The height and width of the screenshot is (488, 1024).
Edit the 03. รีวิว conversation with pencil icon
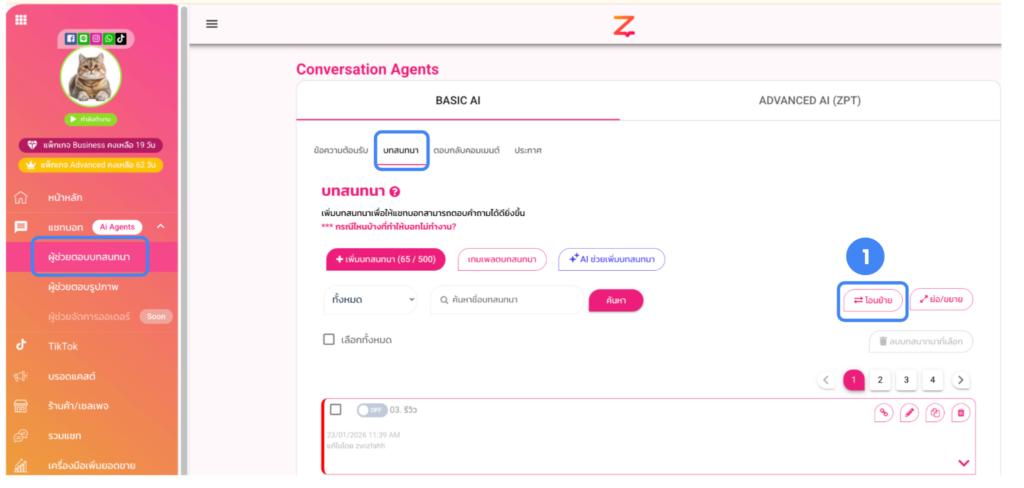[x=909, y=412]
